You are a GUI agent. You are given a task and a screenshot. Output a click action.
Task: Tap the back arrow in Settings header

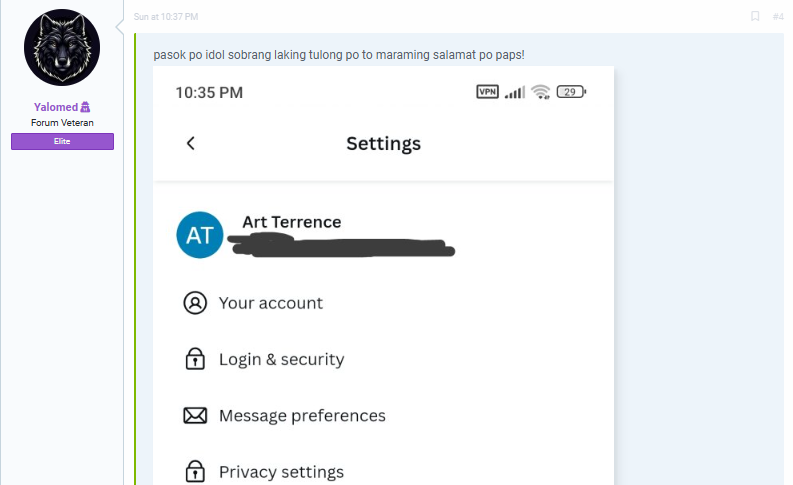[191, 143]
